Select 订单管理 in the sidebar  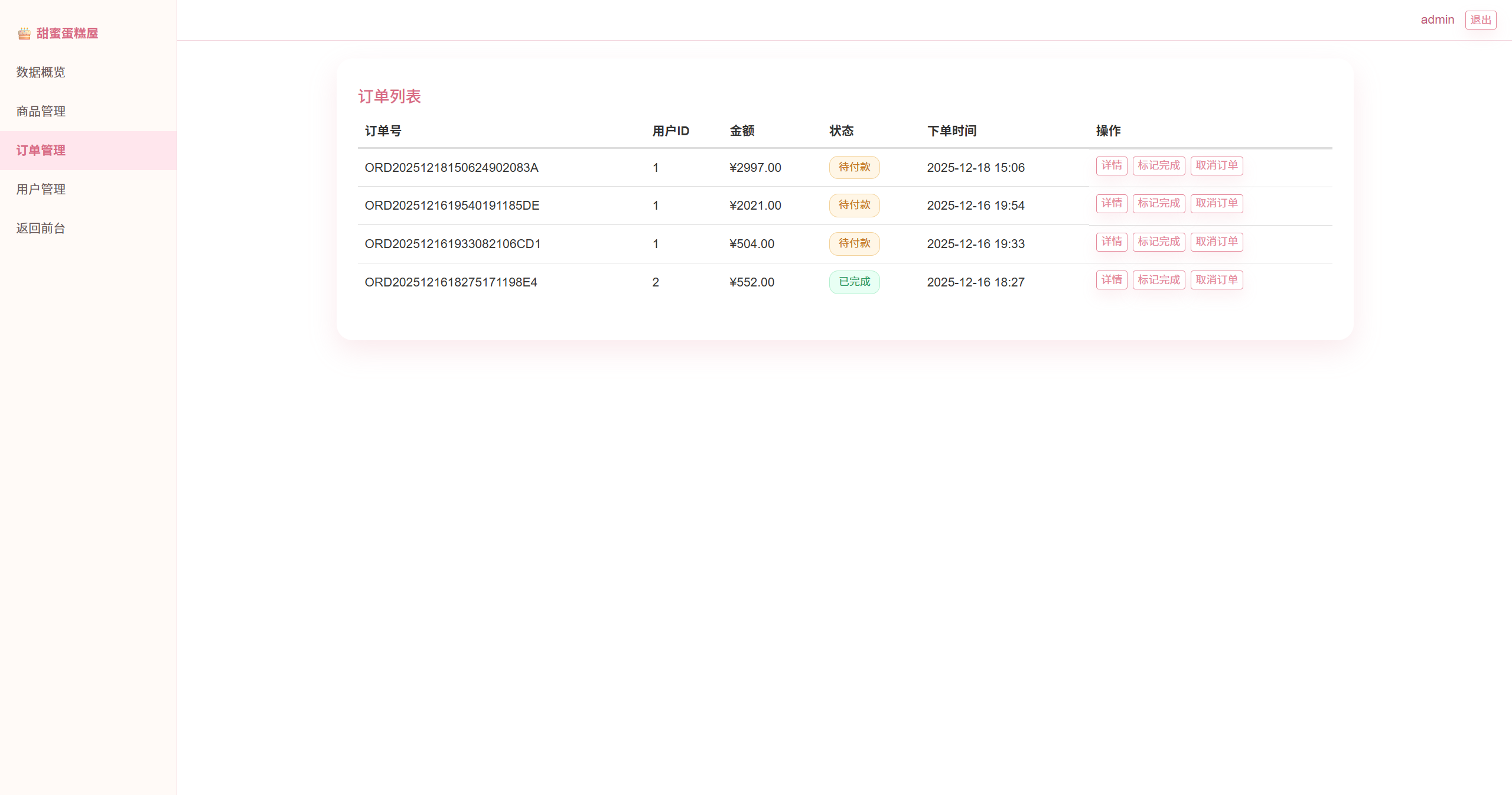click(41, 150)
